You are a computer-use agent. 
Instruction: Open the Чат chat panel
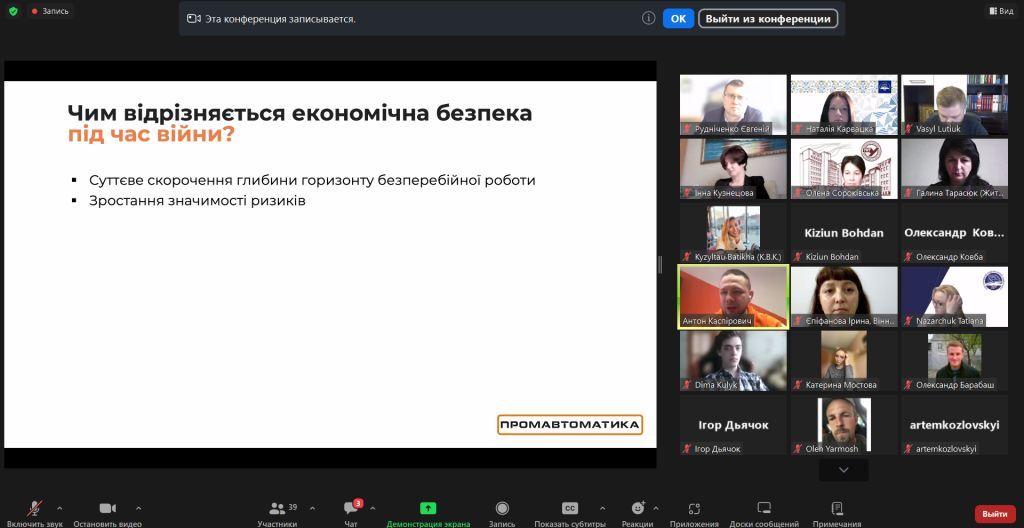point(351,514)
